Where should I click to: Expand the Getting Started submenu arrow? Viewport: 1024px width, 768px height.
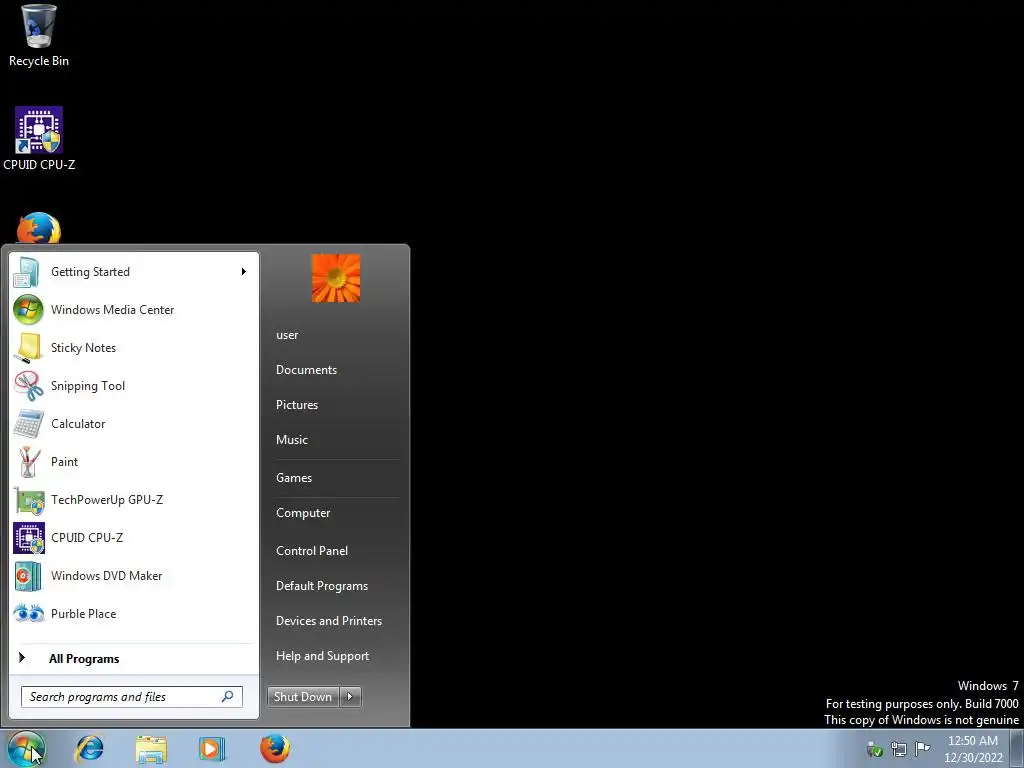[x=244, y=272]
